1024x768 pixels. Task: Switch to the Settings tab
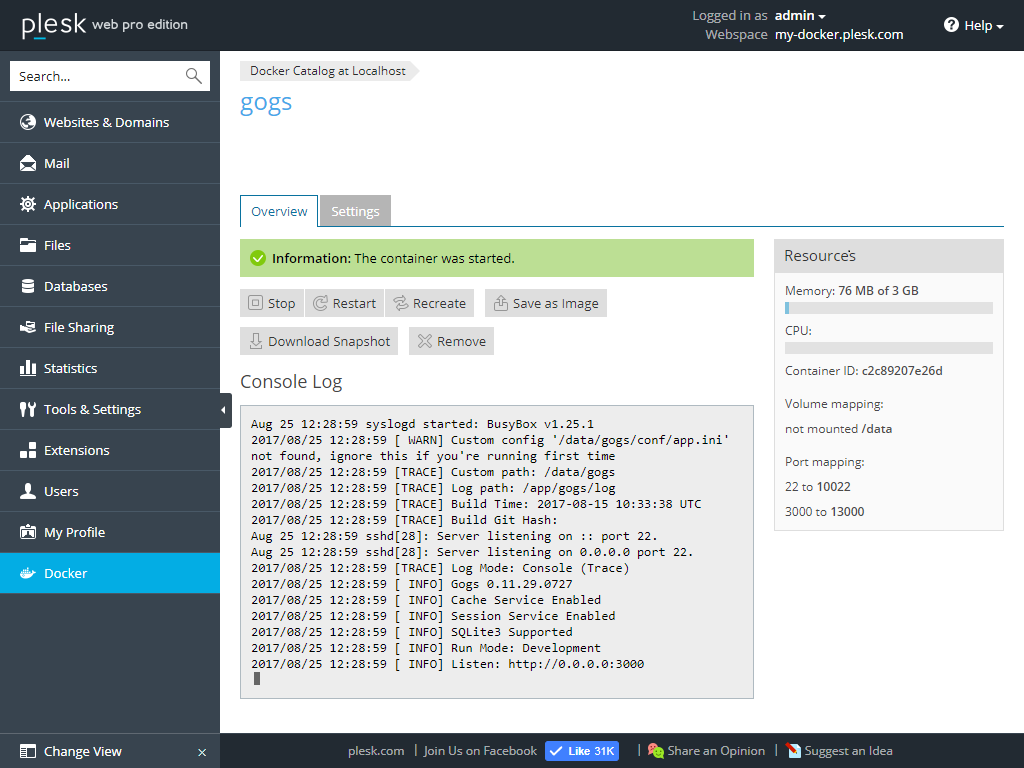(x=355, y=211)
